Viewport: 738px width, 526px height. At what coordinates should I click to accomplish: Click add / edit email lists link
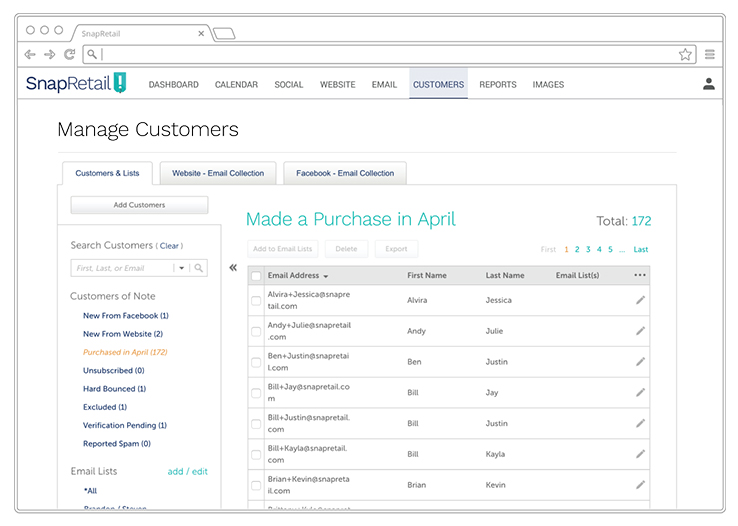coord(187,471)
